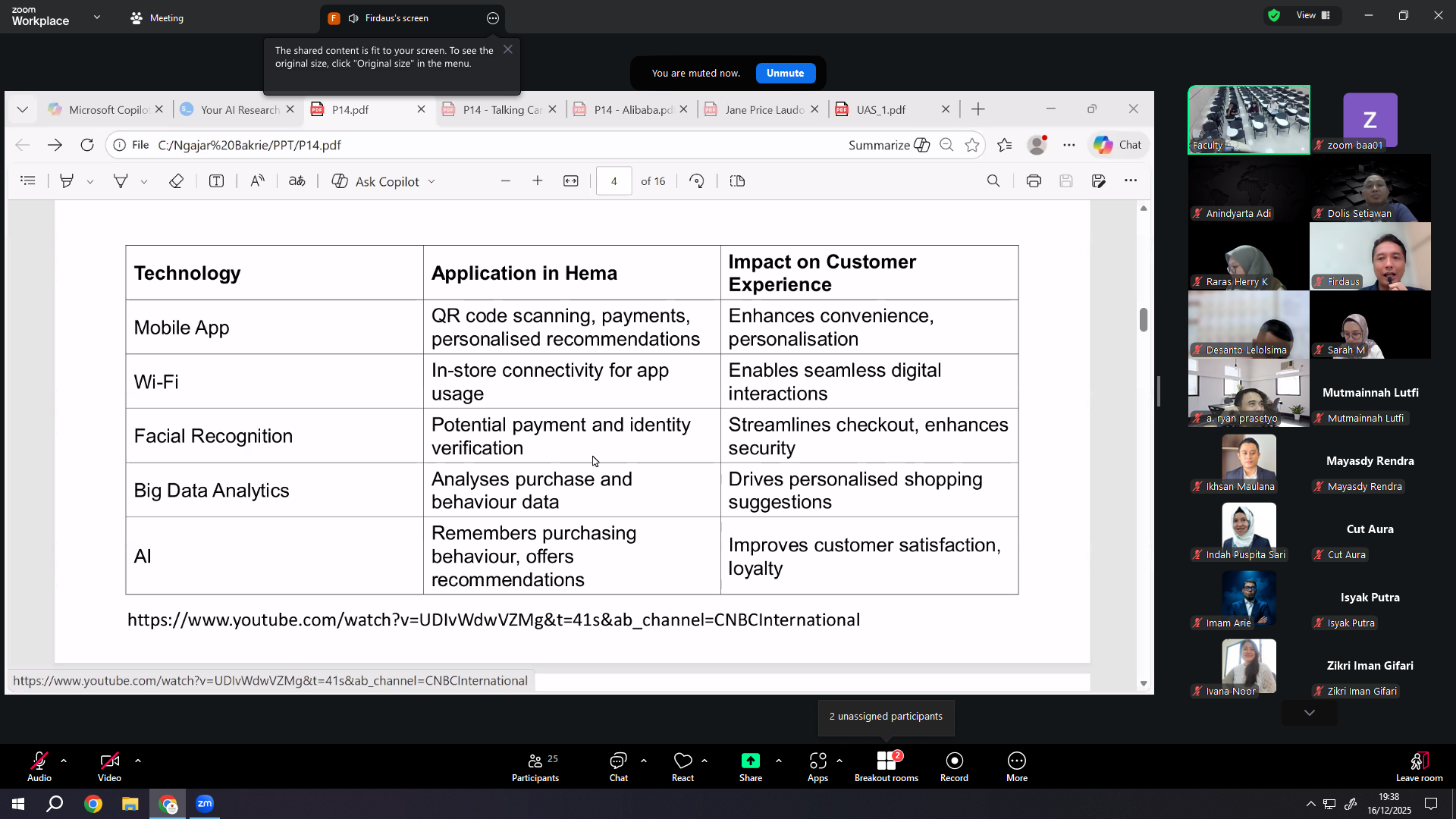This screenshot has height=819, width=1456.
Task: Start video with the Video button
Action: (x=109, y=767)
